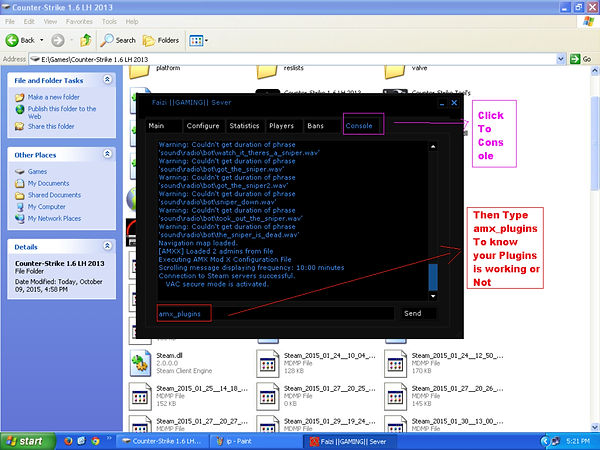Toggle the Folders pane button

pos(161,40)
